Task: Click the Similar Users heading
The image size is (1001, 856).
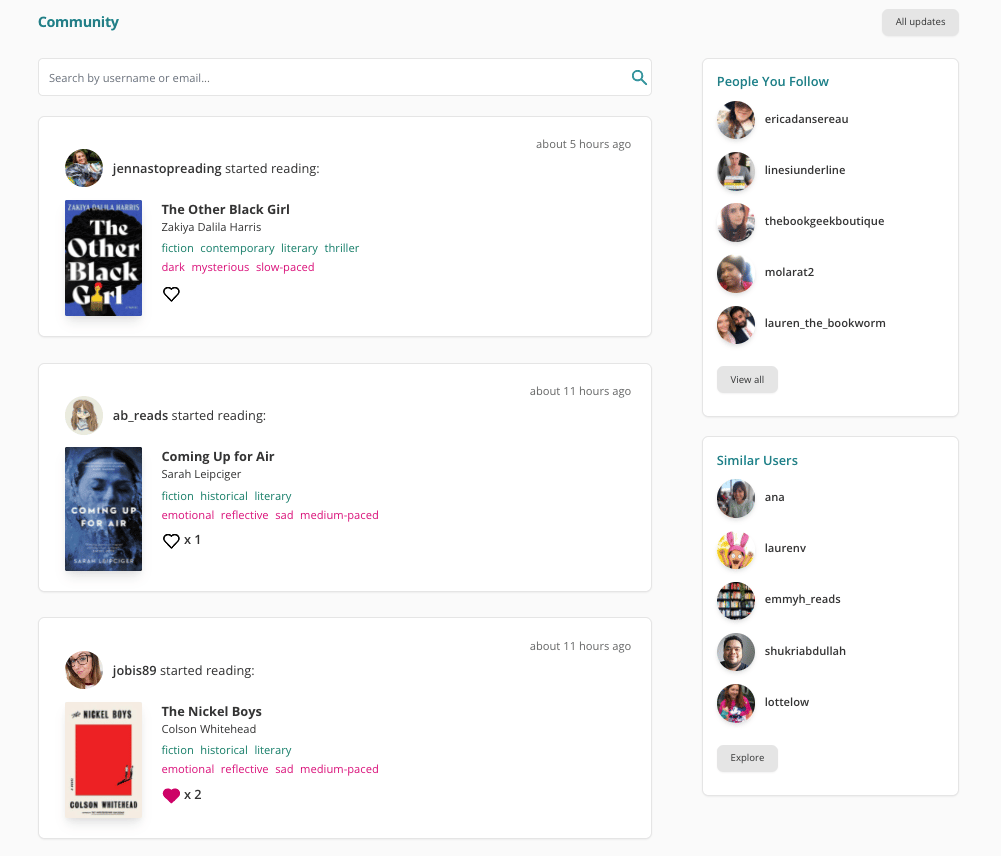Action: coord(757,460)
